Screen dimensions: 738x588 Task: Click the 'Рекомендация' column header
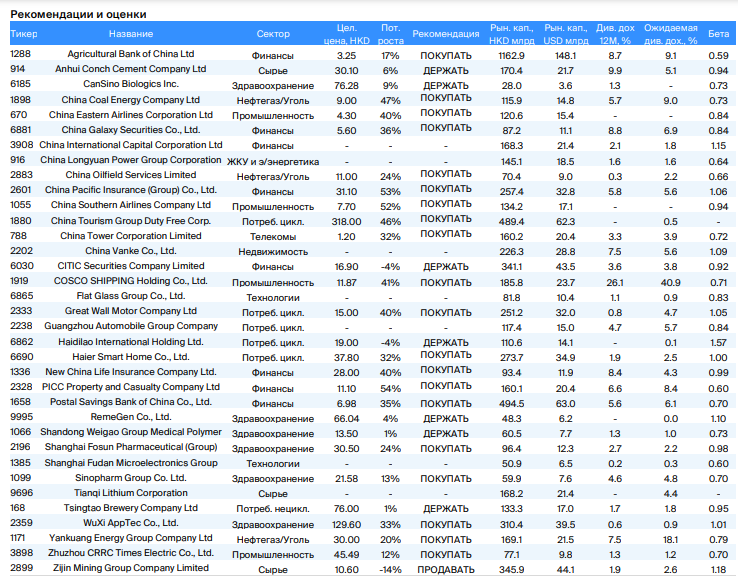(x=446, y=34)
